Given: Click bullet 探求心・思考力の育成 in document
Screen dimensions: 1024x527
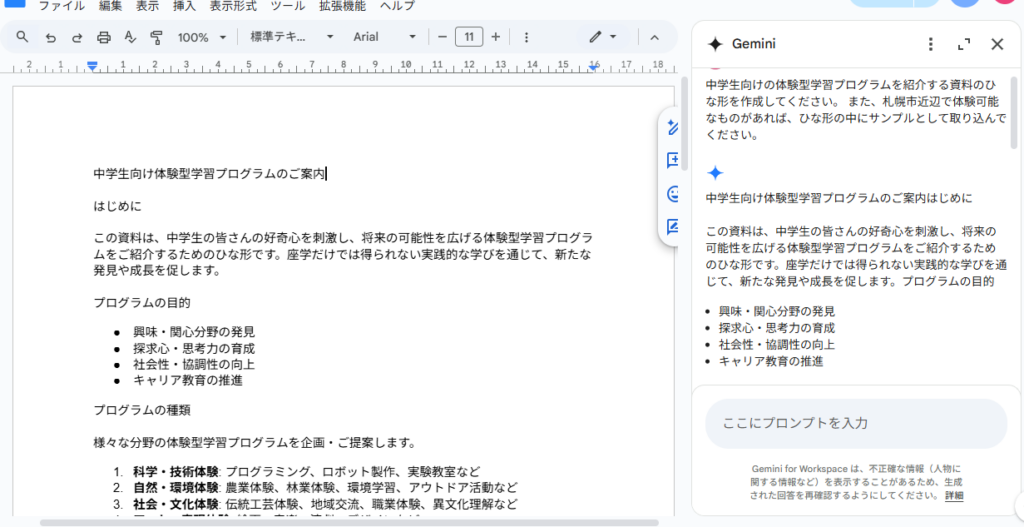Looking at the screenshot, I should tap(194, 349).
